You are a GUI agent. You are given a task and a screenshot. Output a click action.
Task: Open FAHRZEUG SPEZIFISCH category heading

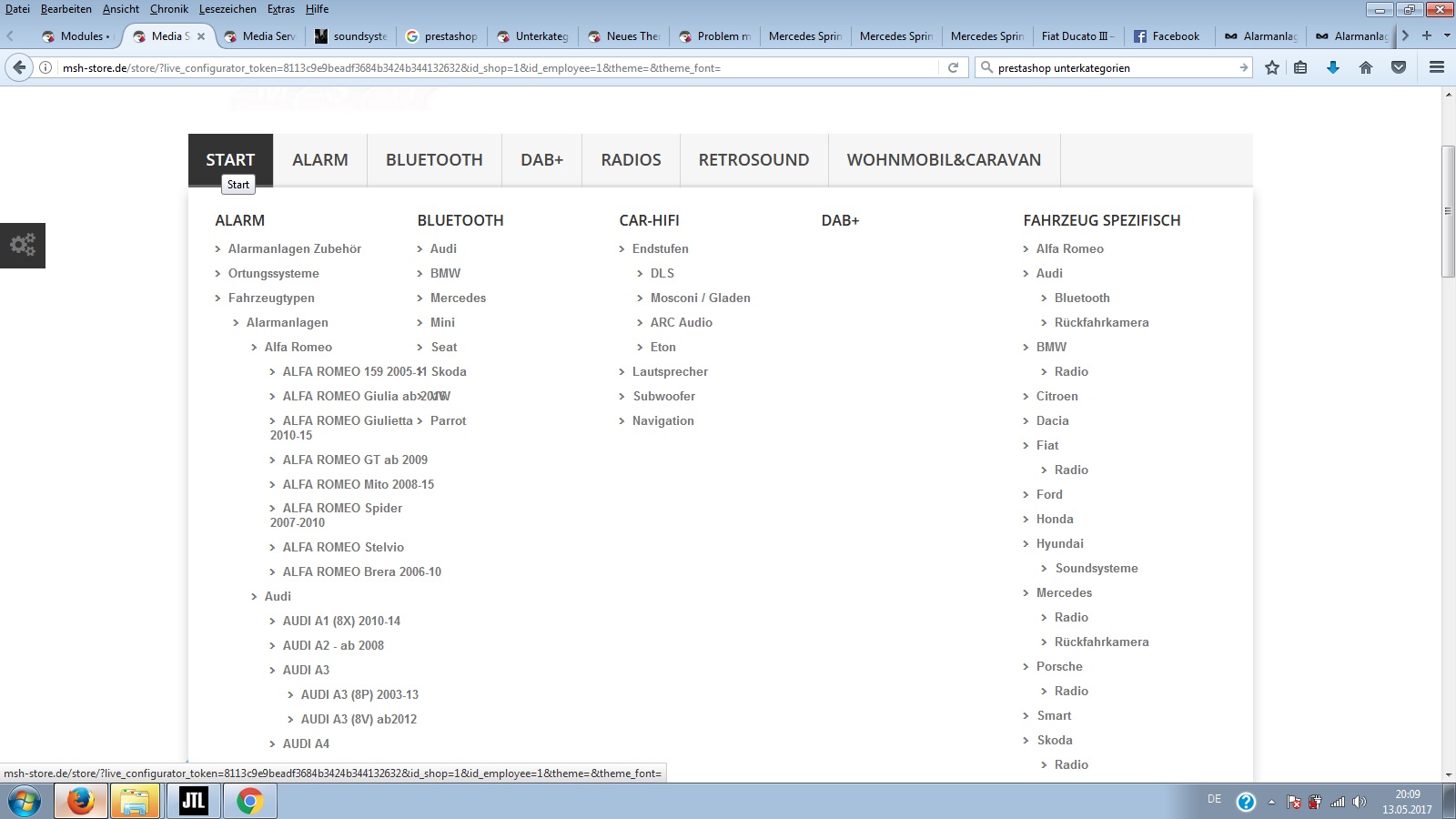pyautogui.click(x=1101, y=220)
